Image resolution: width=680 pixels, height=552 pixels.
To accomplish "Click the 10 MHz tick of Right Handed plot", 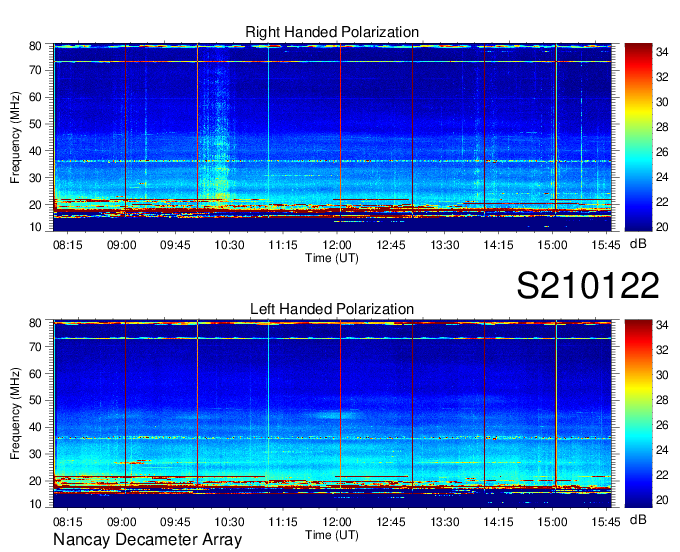I will 35,227.
